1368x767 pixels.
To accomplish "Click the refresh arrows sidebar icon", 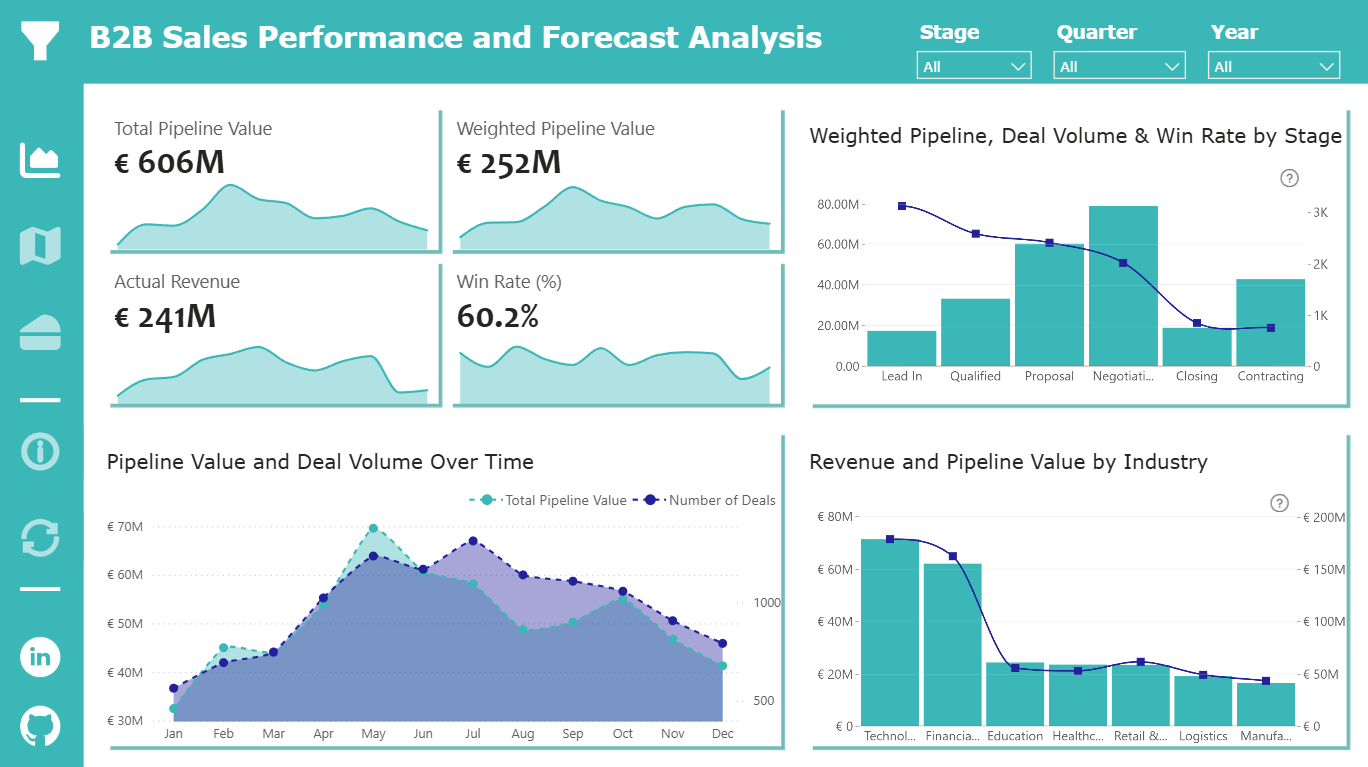I will (x=41, y=537).
